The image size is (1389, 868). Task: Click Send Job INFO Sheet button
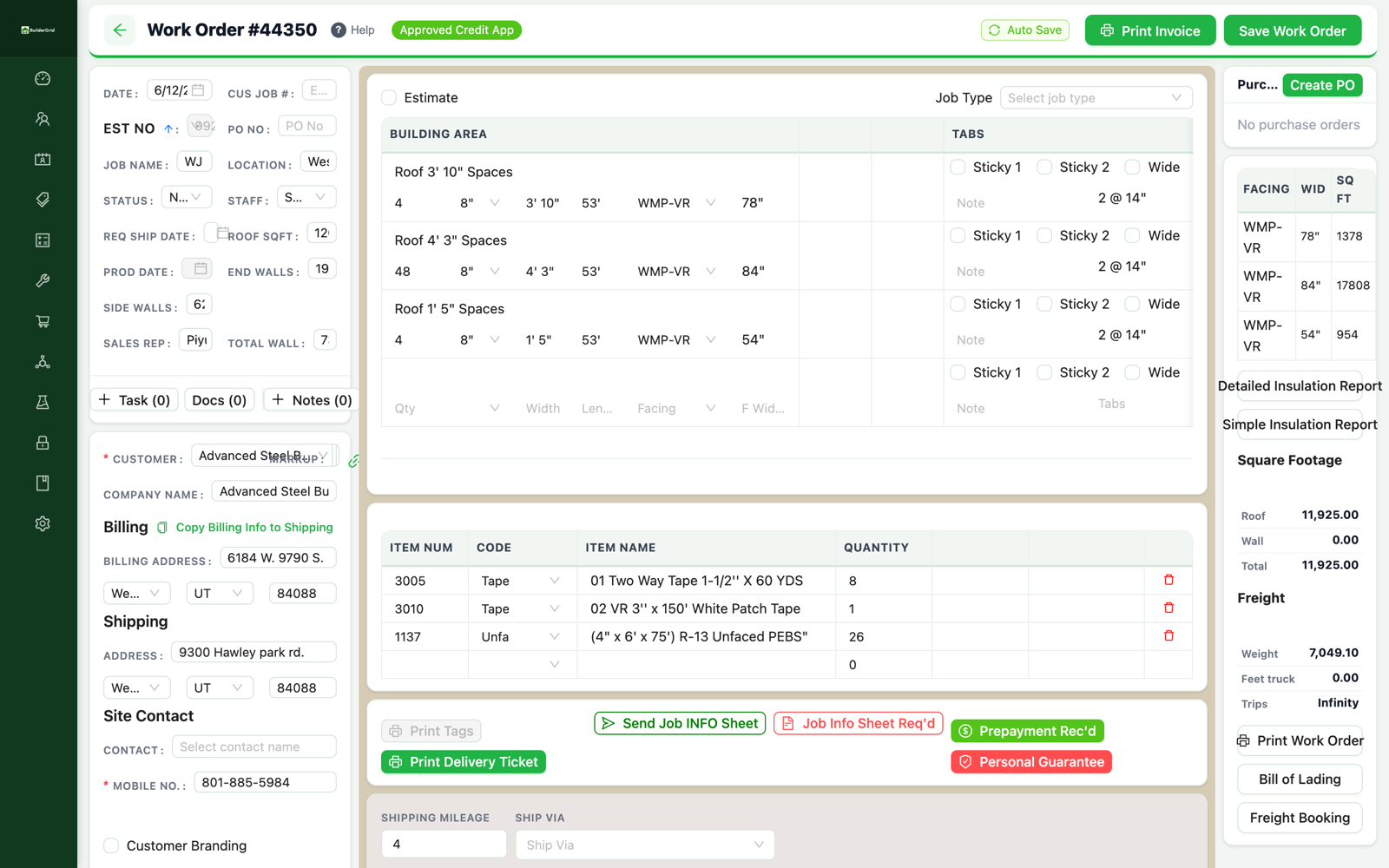point(680,723)
